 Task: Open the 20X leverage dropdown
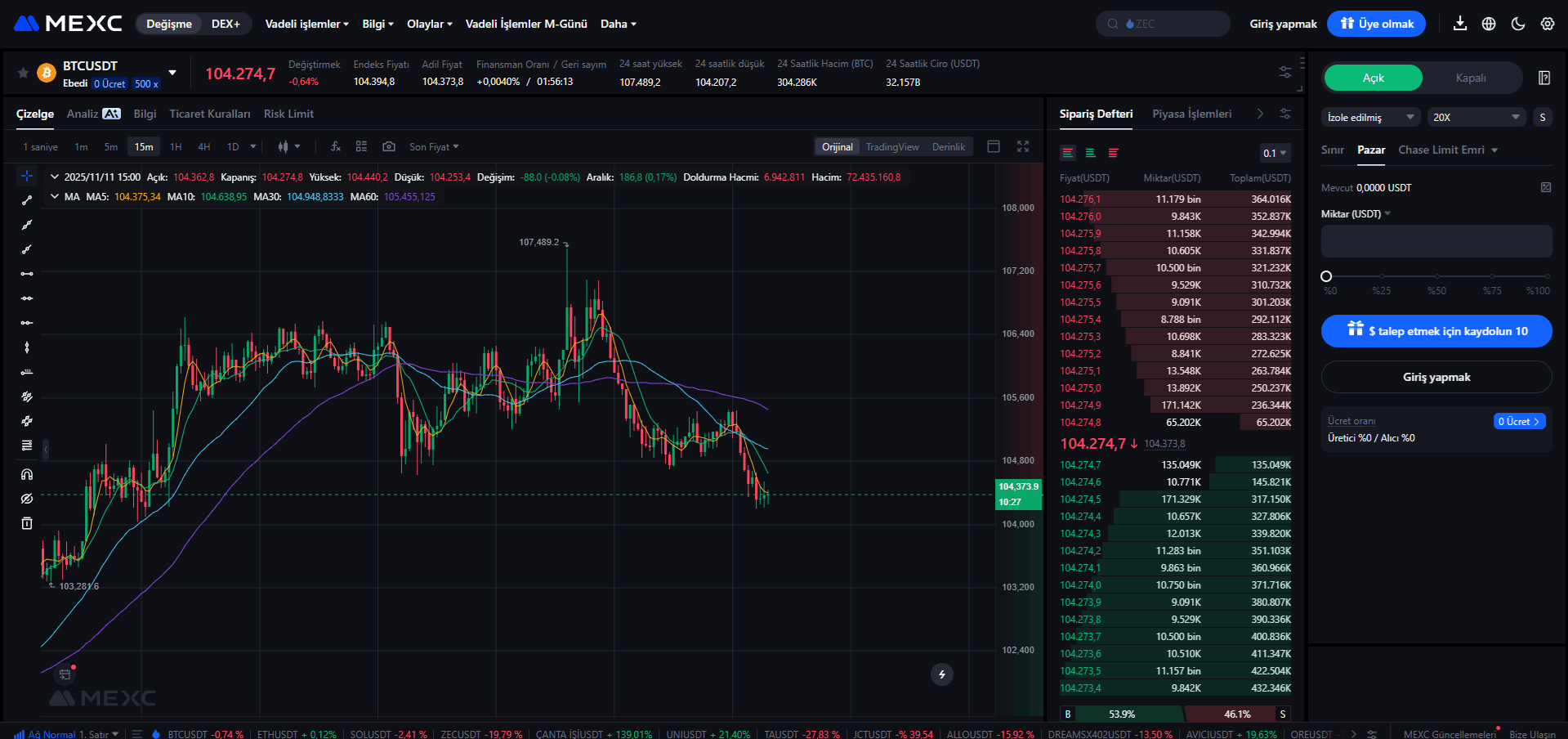pyautogui.click(x=1476, y=117)
